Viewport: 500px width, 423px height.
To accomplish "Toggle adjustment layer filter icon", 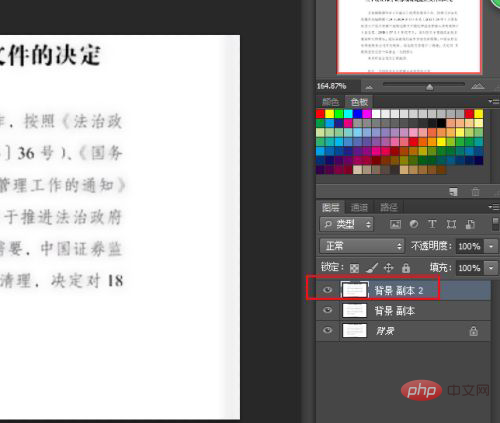I will coord(414,224).
